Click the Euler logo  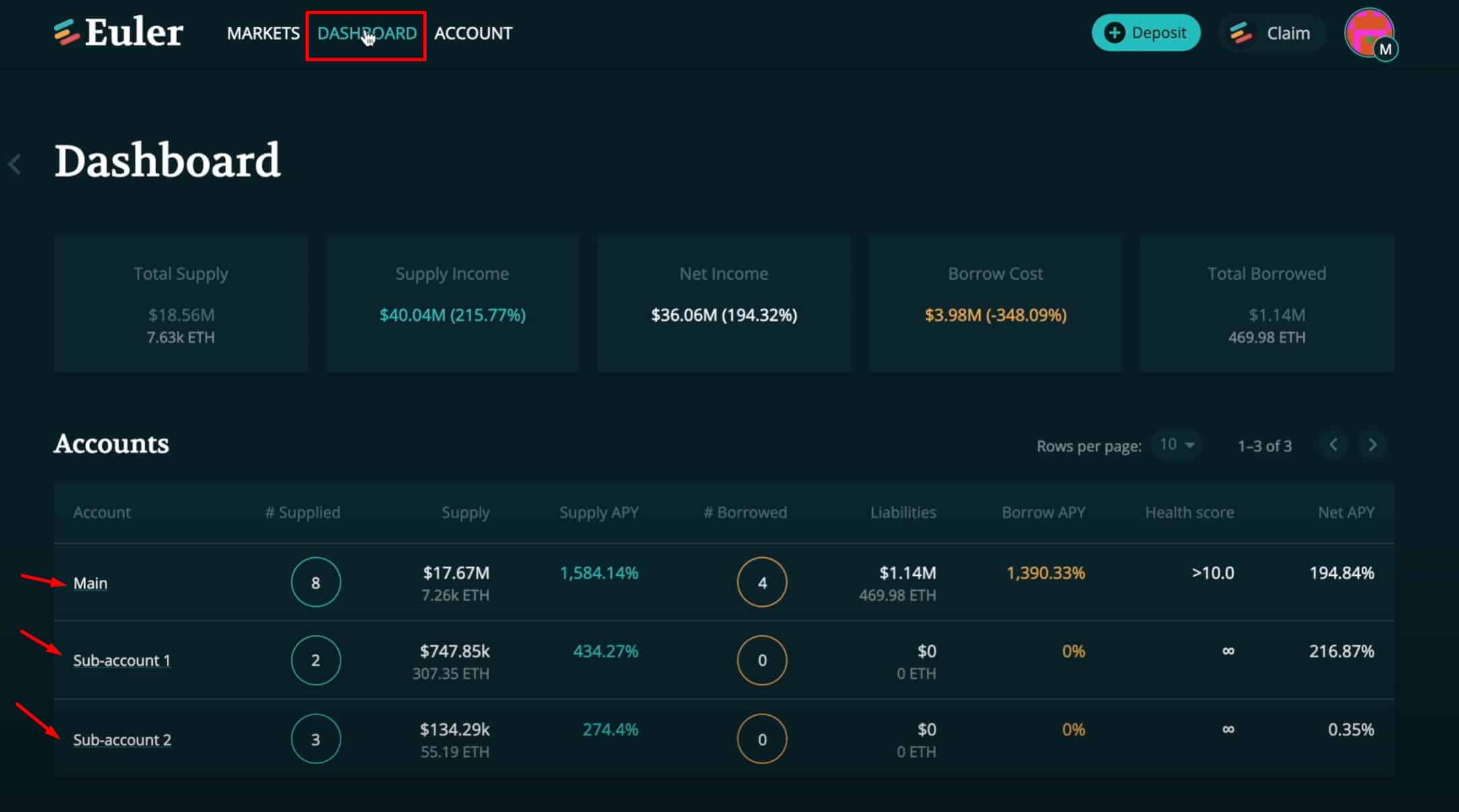point(118,32)
